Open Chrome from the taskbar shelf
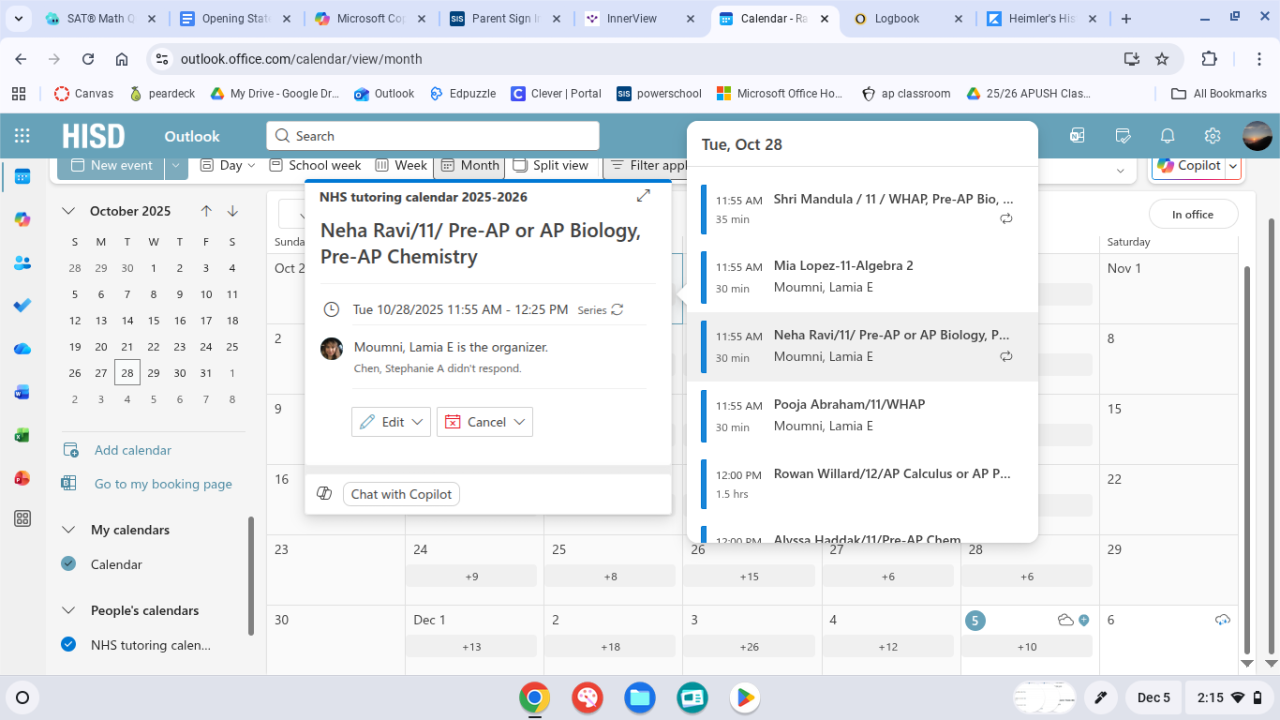The width and height of the screenshot is (1280, 720). pos(535,697)
